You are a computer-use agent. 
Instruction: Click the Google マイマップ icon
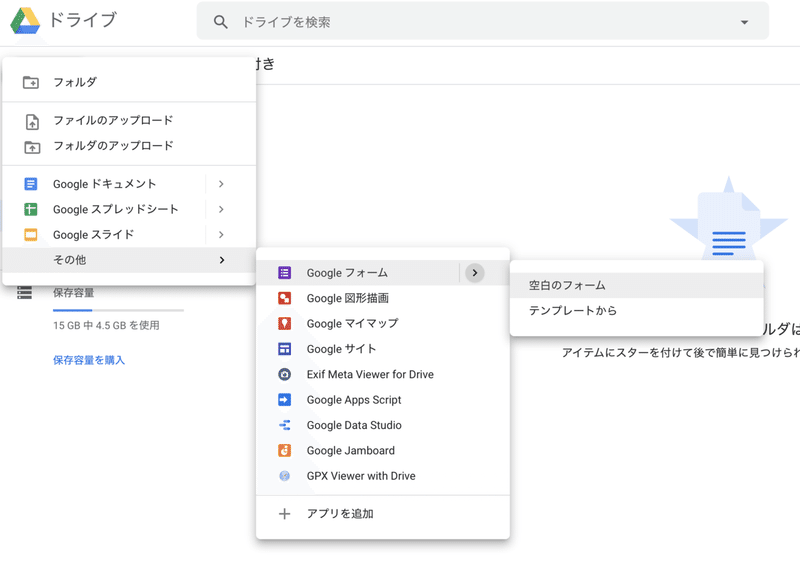click(x=285, y=323)
